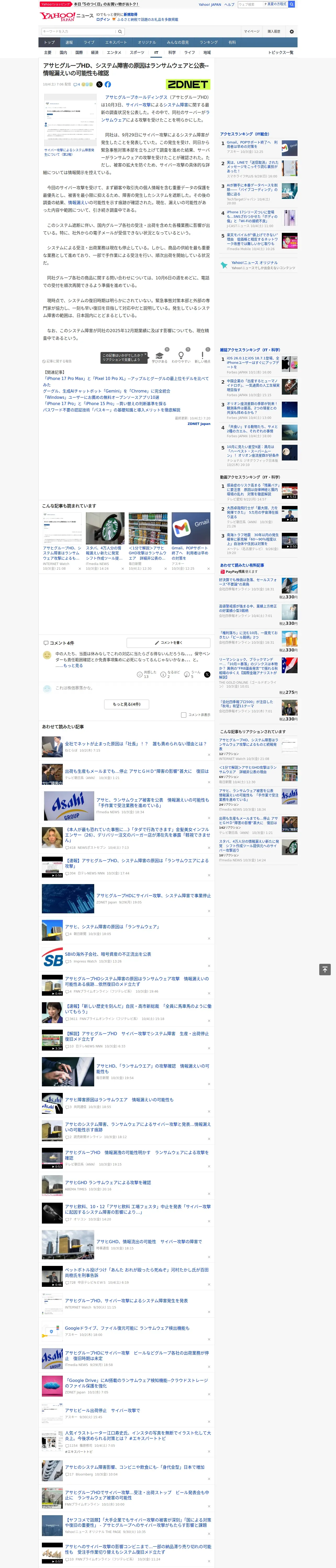Select the エキスパート main tab
The width and height of the screenshot is (336, 1568).
coord(116,43)
